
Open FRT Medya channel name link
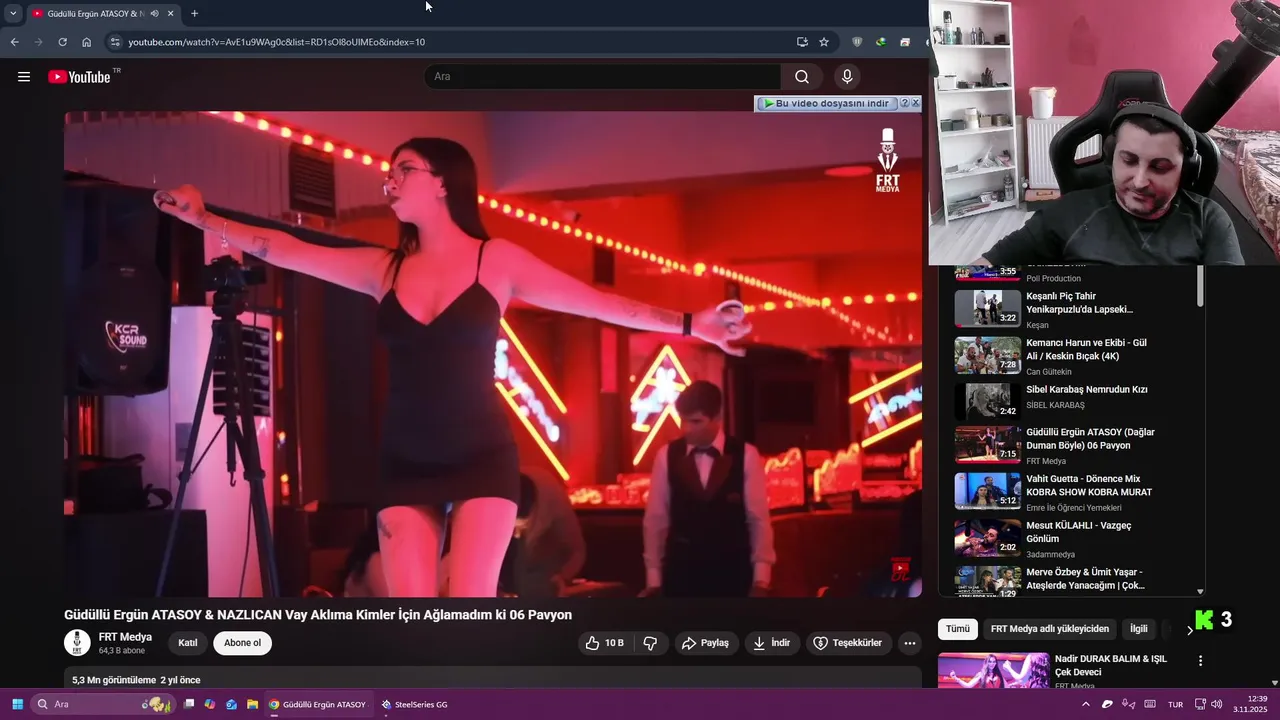click(125, 637)
